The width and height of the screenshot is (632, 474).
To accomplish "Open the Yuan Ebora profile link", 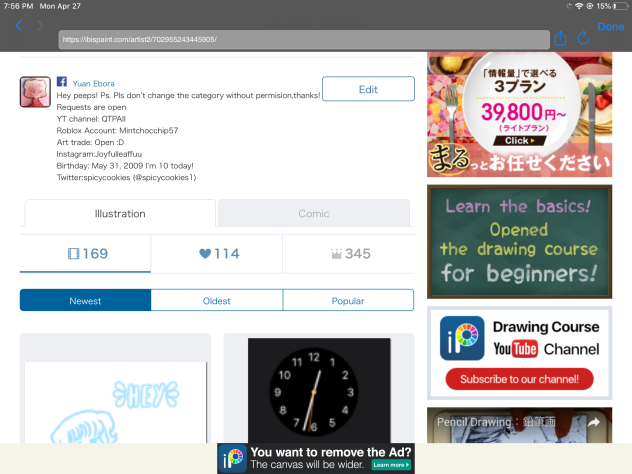I will pos(93,84).
